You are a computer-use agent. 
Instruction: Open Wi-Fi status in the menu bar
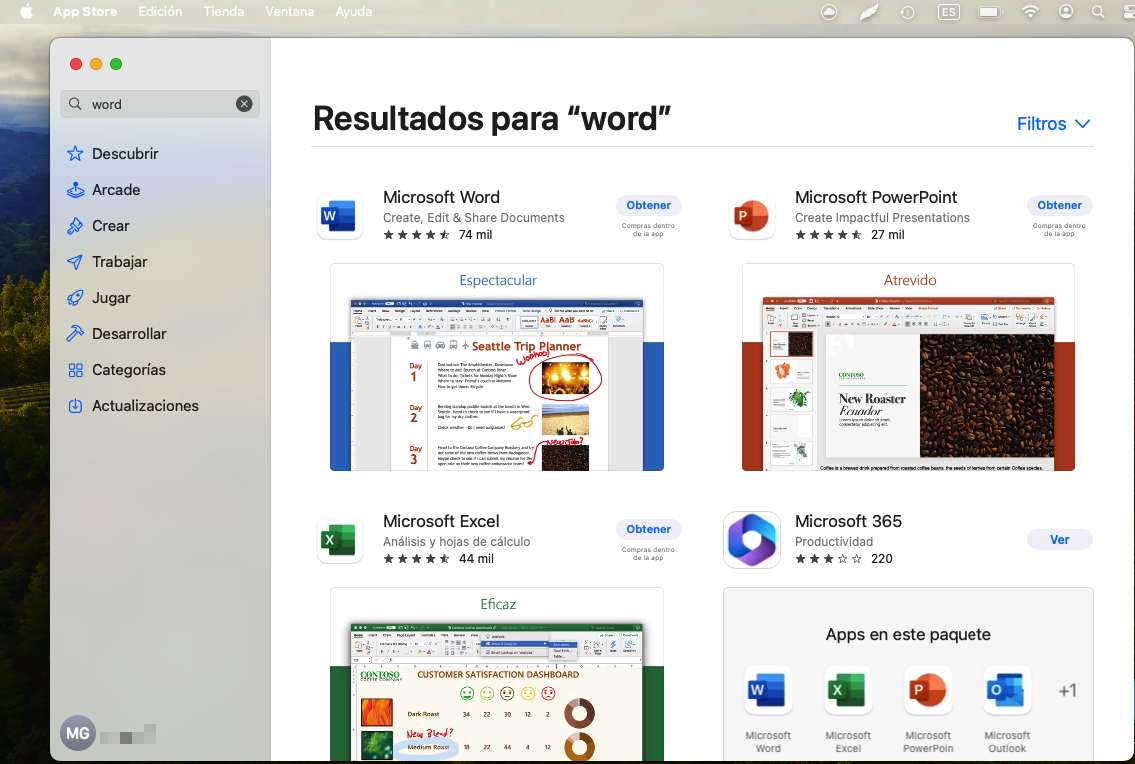1030,12
